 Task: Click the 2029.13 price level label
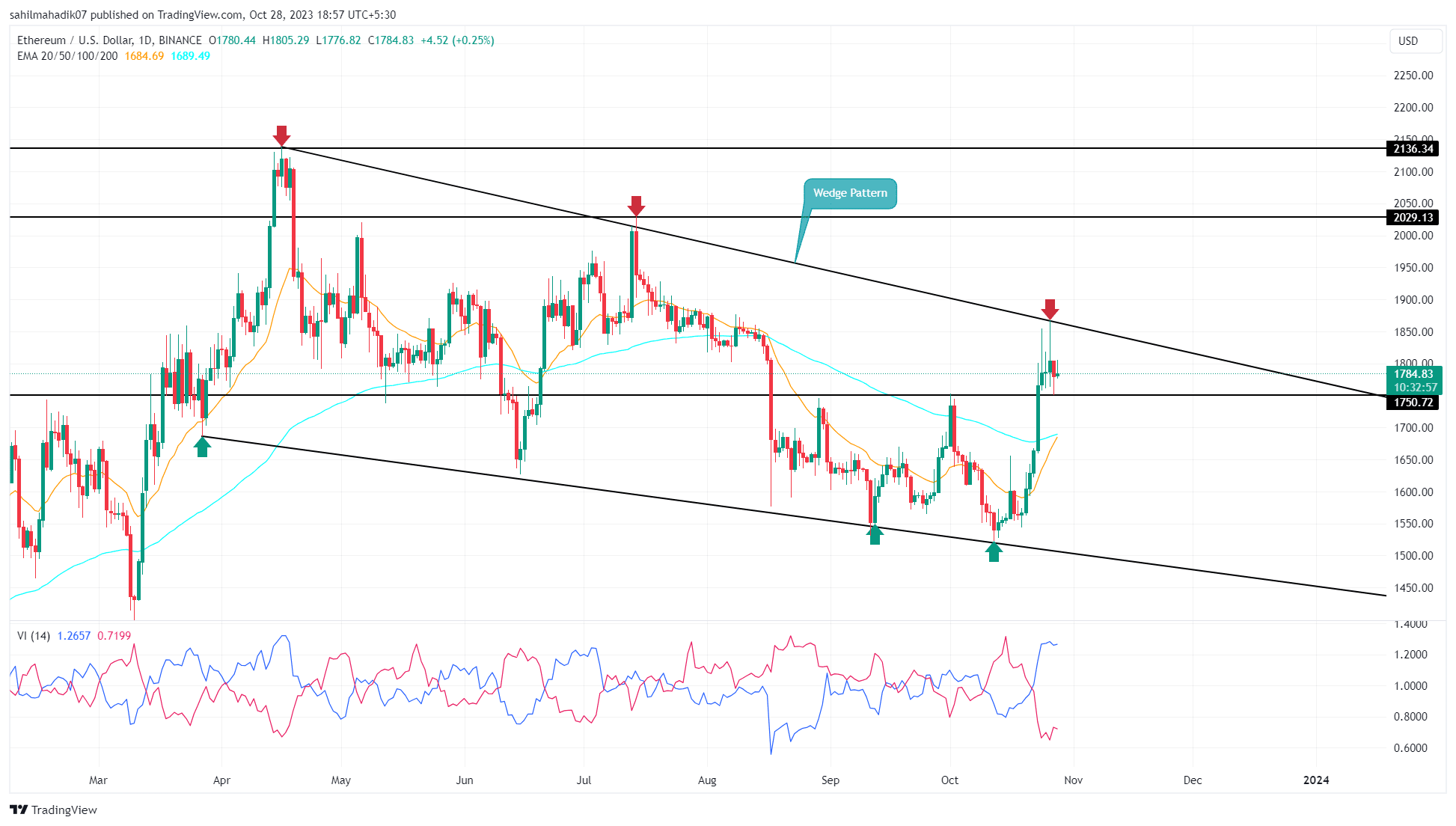pyautogui.click(x=1413, y=218)
